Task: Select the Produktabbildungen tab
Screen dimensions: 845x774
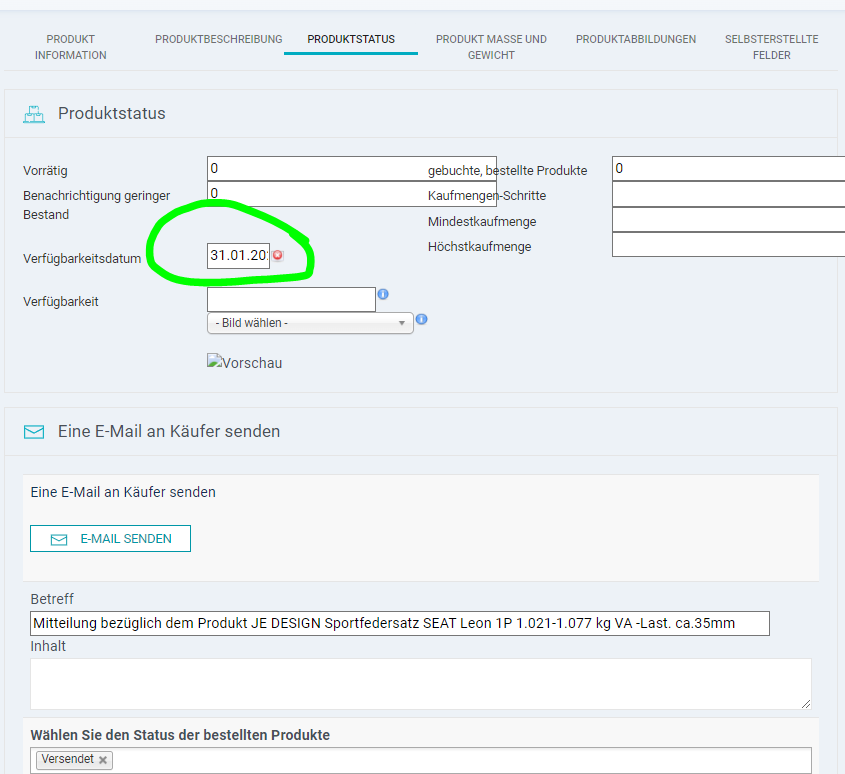Action: 636,39
